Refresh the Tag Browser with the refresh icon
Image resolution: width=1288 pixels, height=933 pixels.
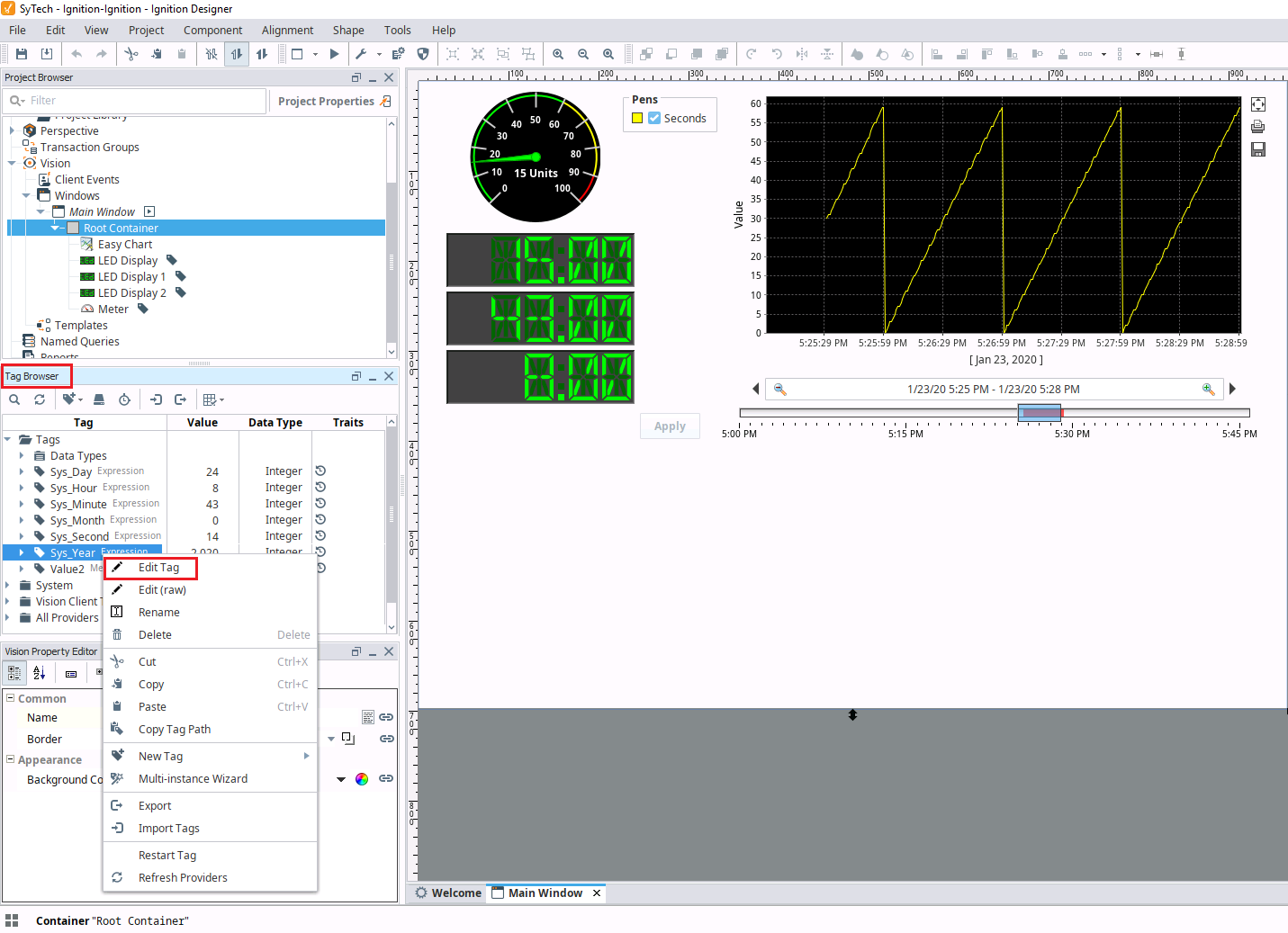pyautogui.click(x=40, y=399)
